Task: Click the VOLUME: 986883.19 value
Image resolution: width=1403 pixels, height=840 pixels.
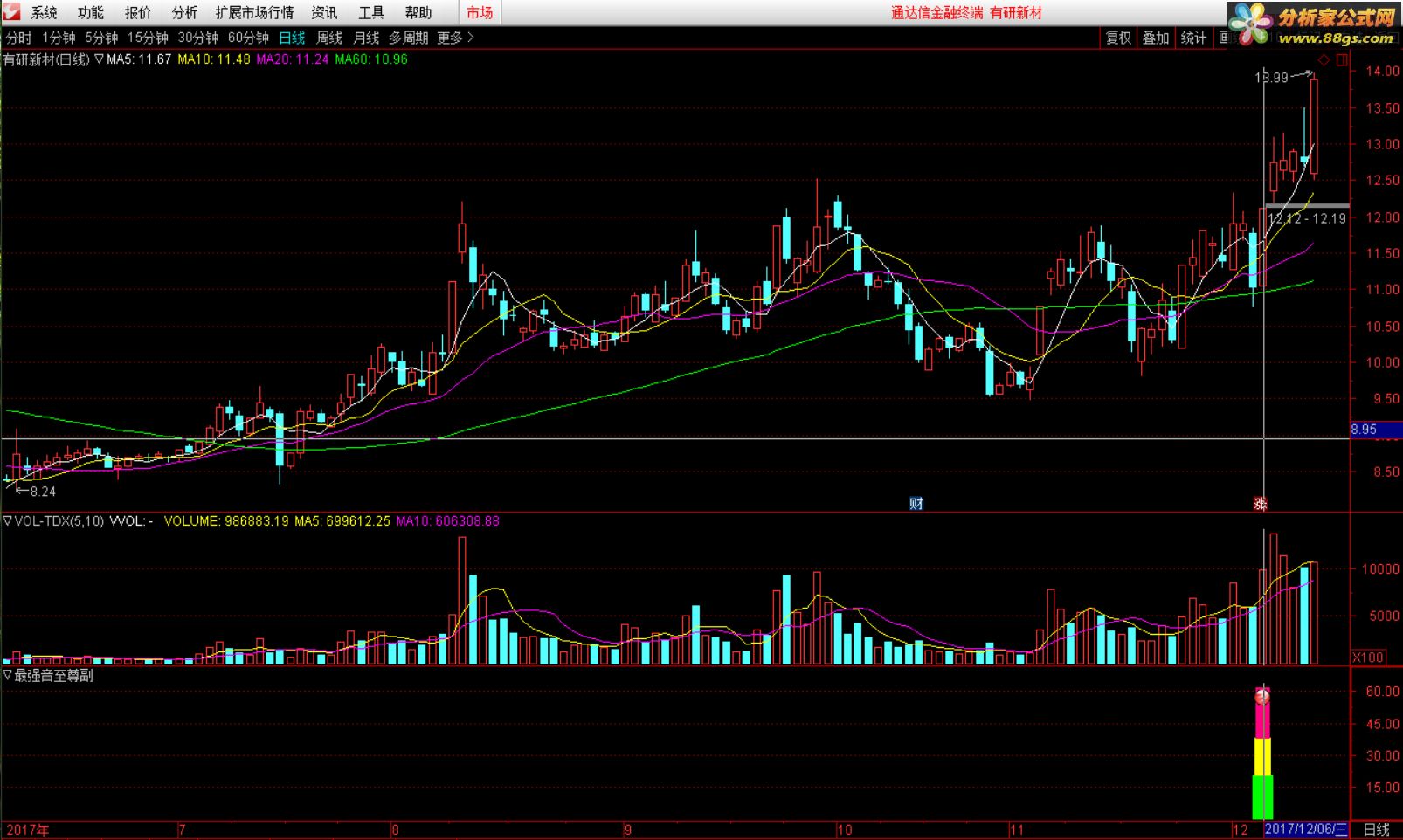Action: (x=226, y=521)
